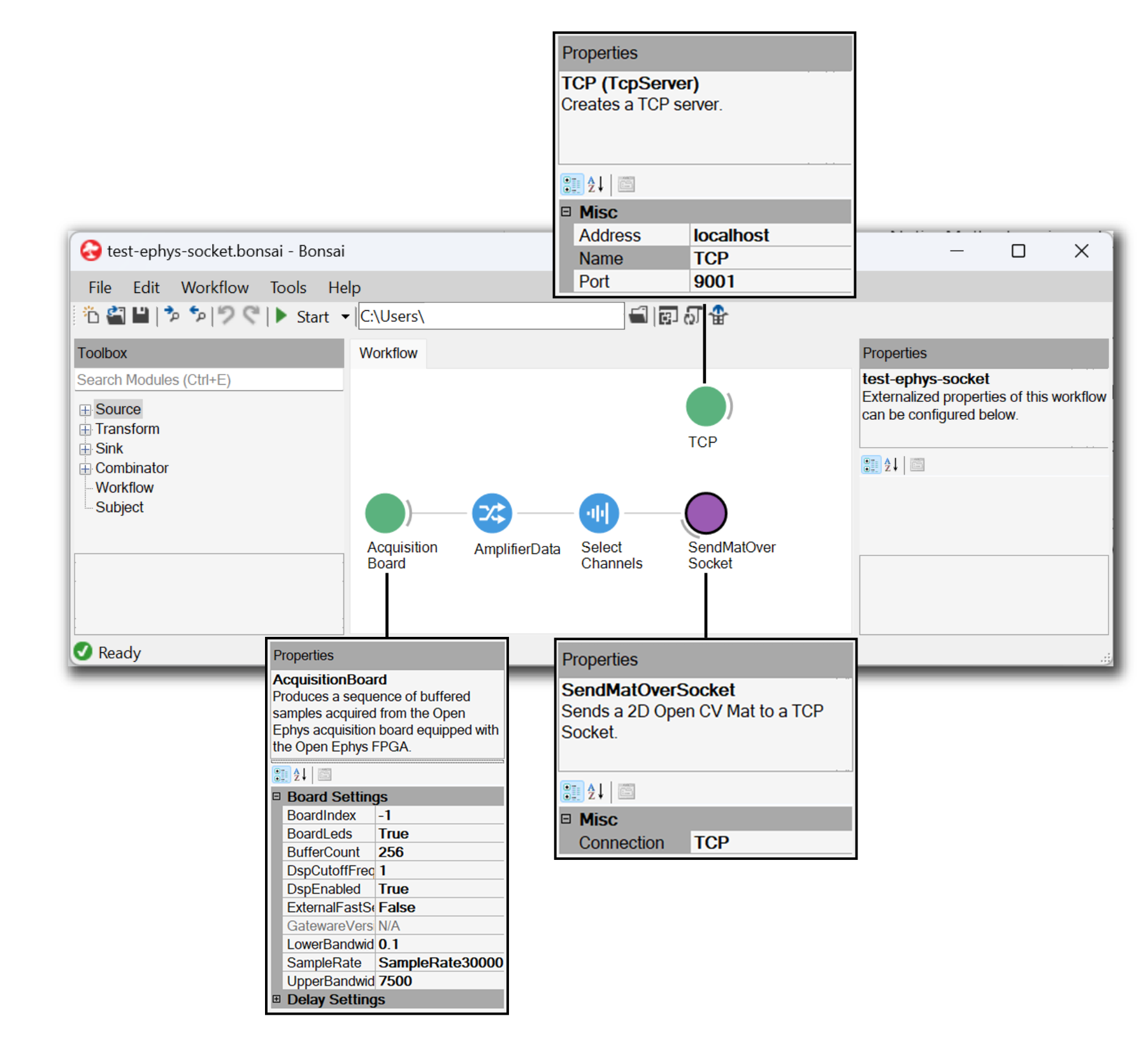Start the workflow with the play button
This screenshot has height=1042, width=1148.
[x=281, y=316]
